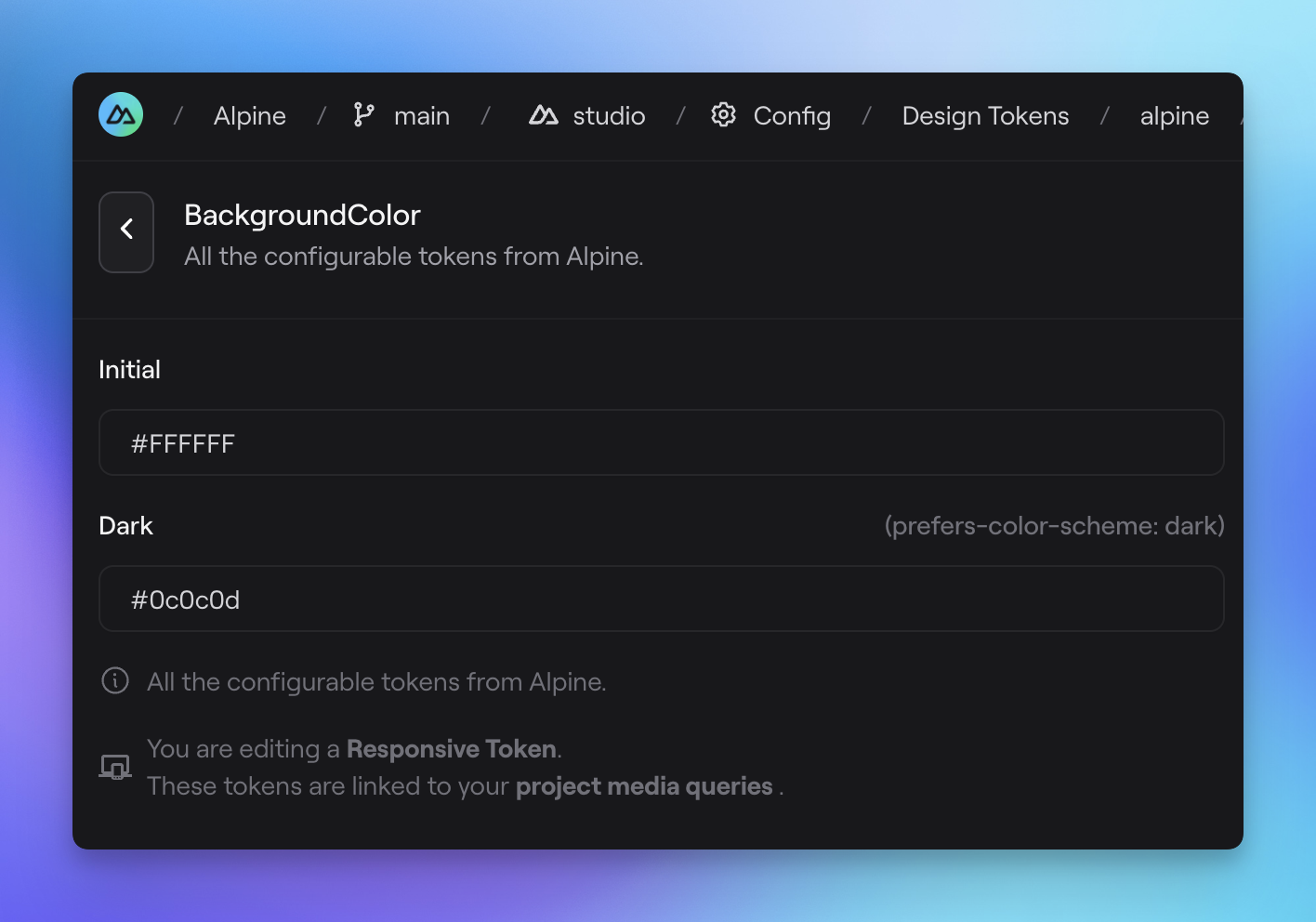Select the git branch icon beside main
Viewport: 1316px width, 922px height.
[363, 114]
